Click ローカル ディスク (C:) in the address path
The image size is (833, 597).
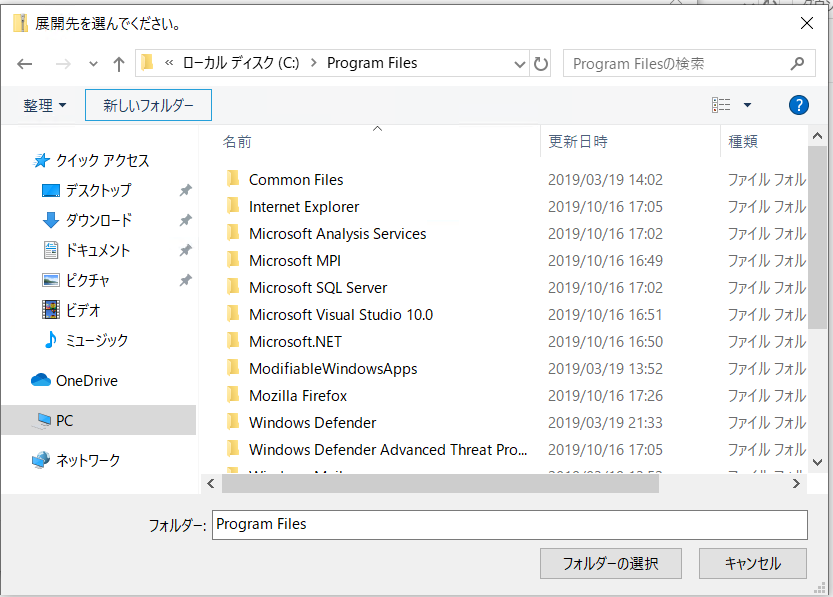241,63
